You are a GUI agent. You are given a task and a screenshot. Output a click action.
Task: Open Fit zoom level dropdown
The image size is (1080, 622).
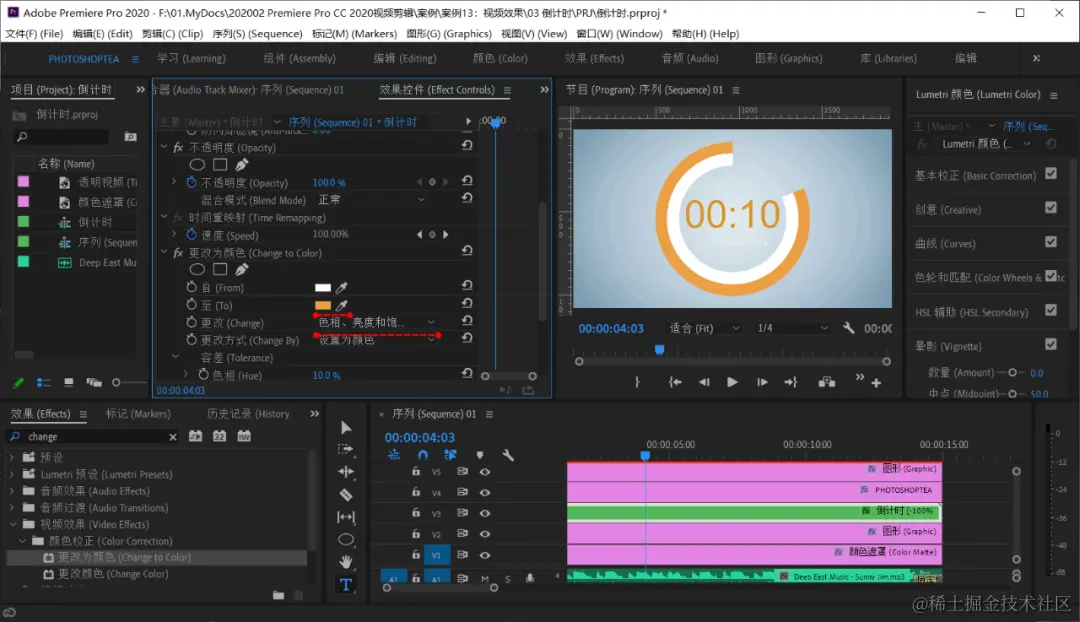(x=704, y=329)
